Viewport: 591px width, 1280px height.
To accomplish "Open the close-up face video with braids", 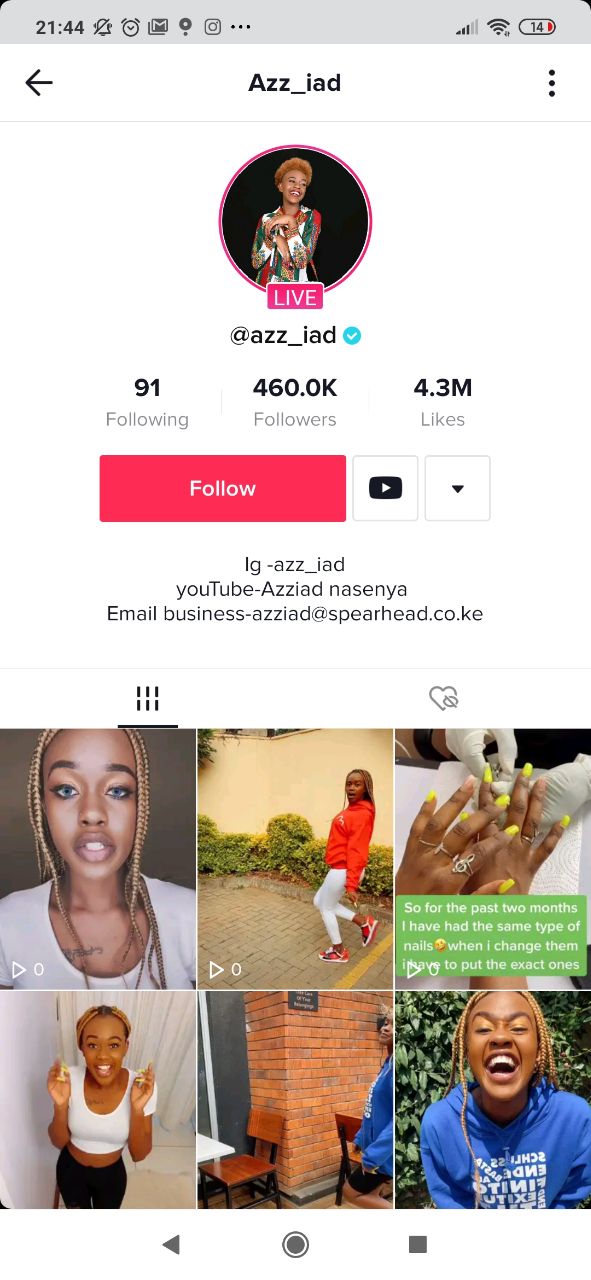I will (x=98, y=859).
